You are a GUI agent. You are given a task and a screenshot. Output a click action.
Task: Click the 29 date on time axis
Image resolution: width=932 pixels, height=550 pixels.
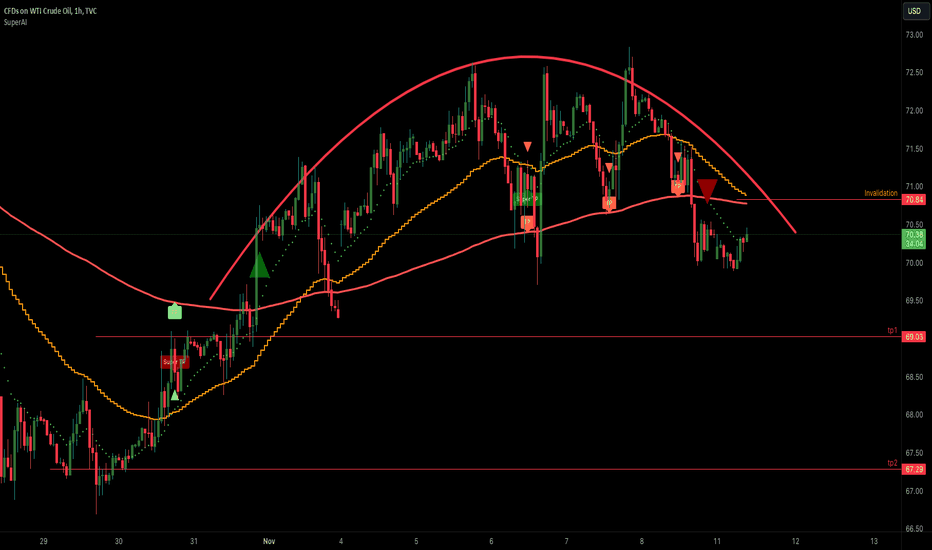[43, 541]
